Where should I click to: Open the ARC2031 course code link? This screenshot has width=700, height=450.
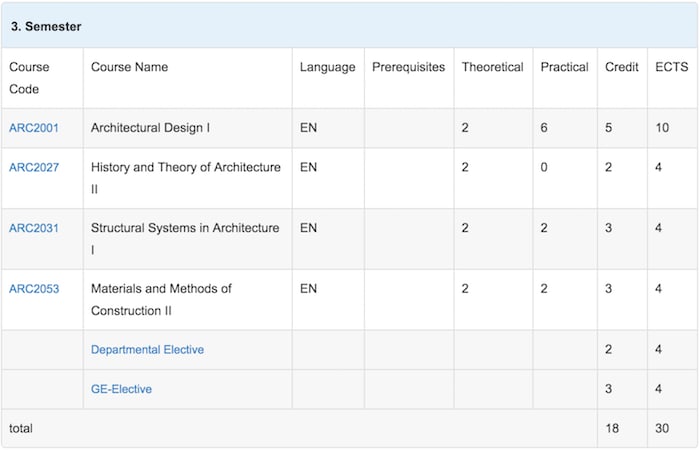34,228
